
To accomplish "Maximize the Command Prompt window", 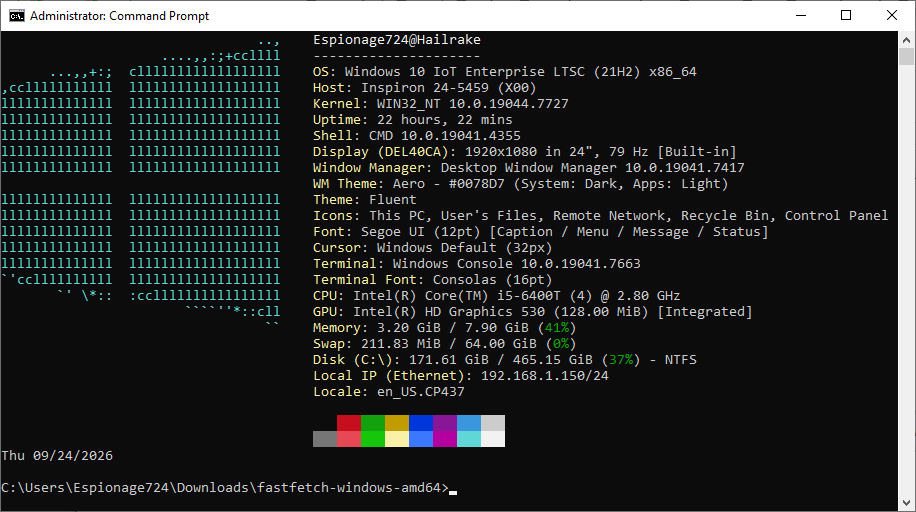I will (846, 16).
